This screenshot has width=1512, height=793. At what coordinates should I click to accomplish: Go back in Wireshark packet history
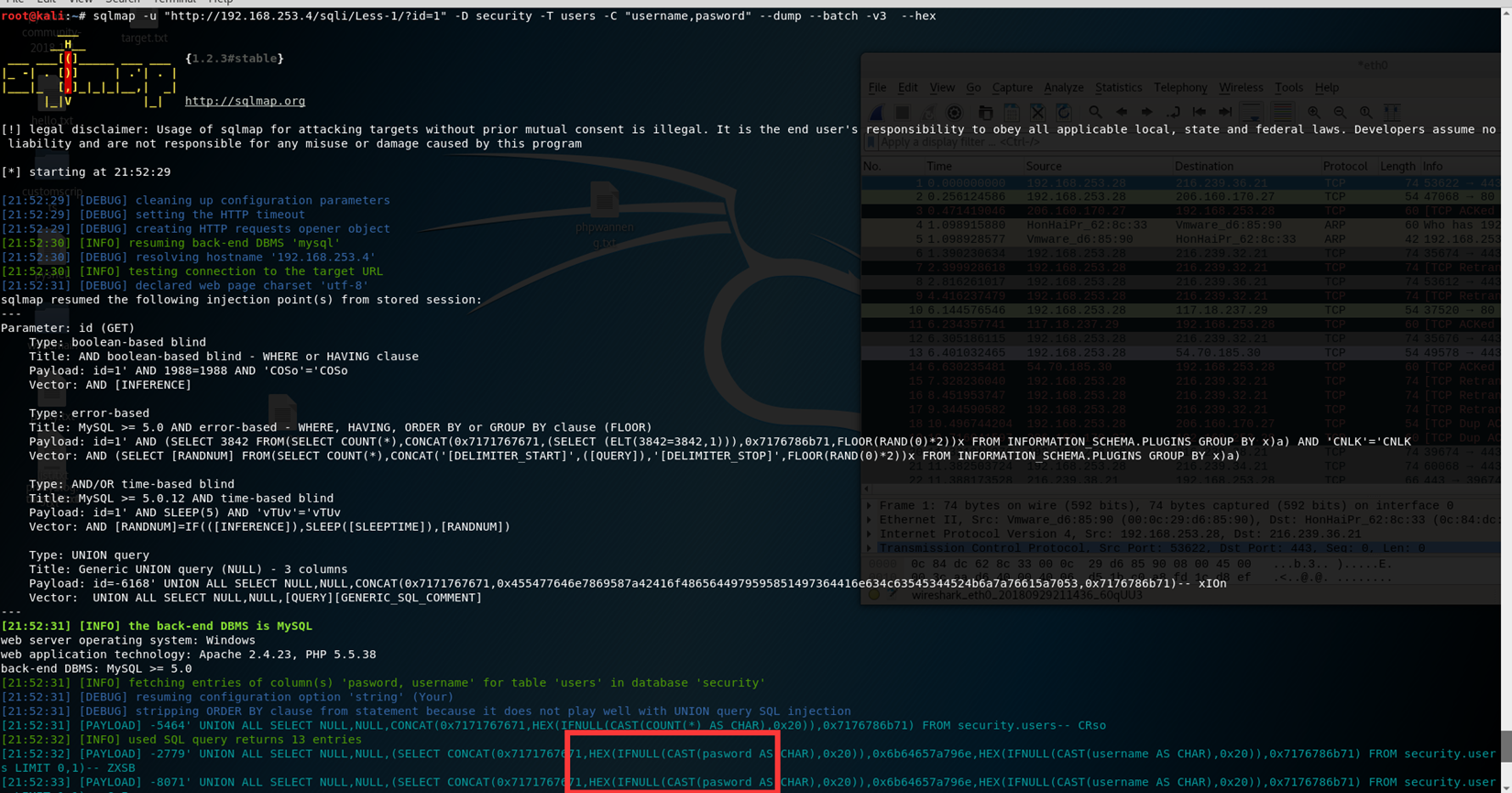[x=1121, y=112]
